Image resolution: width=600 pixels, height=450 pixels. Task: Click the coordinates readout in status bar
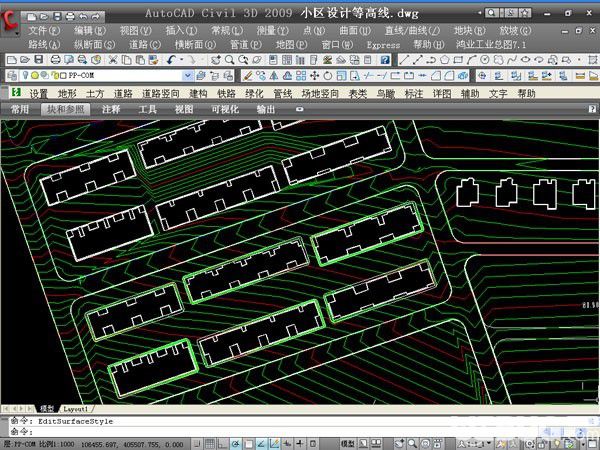point(132,445)
